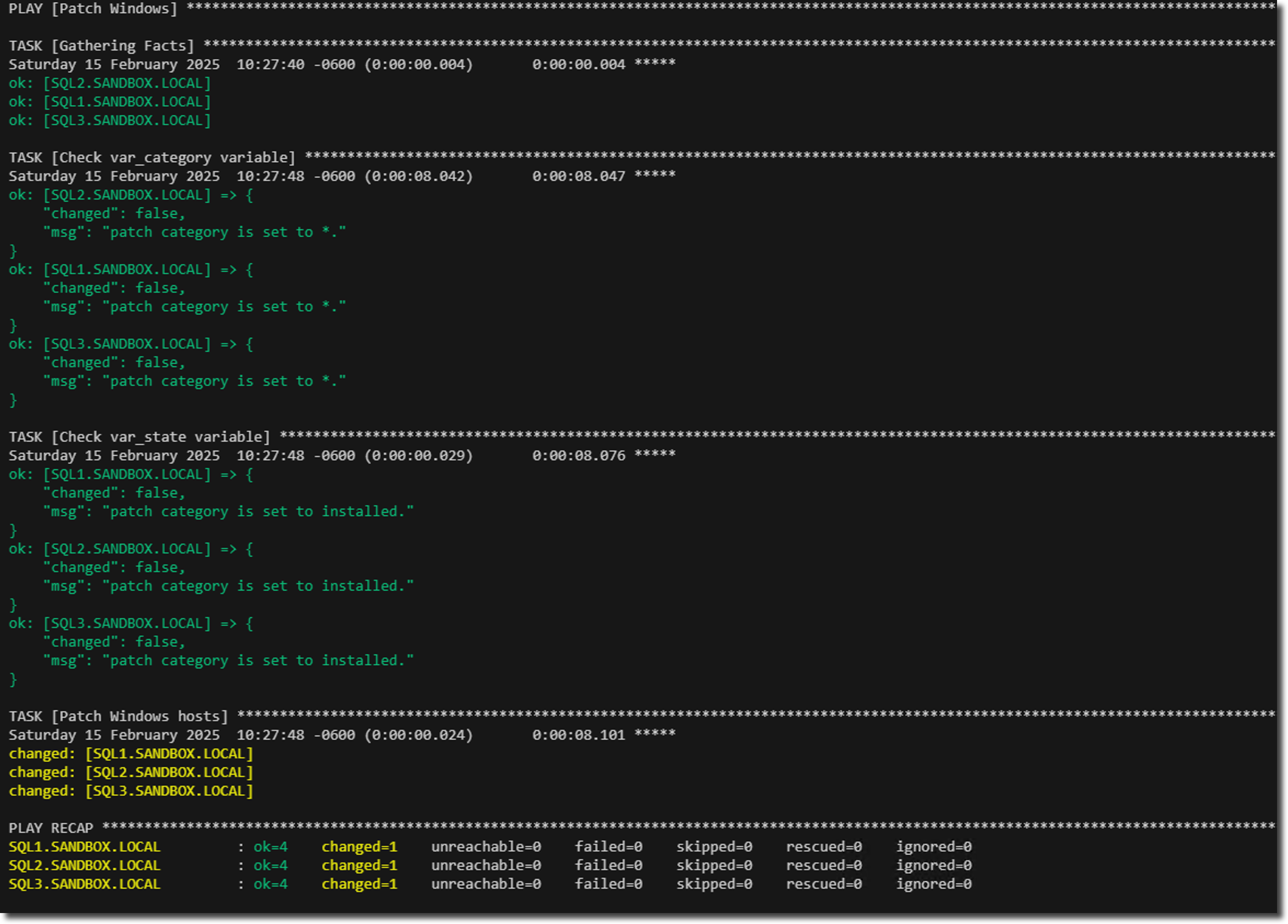Click ok: [SQL3.SANDBOX.LOCAL] => { under var_category
The width and height of the screenshot is (1288, 924).
131,344
